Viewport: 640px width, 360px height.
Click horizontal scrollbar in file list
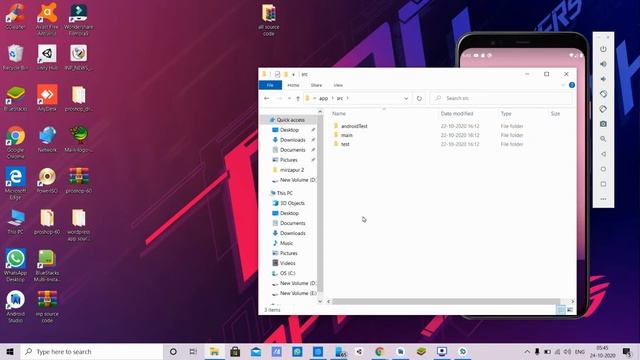446,302
